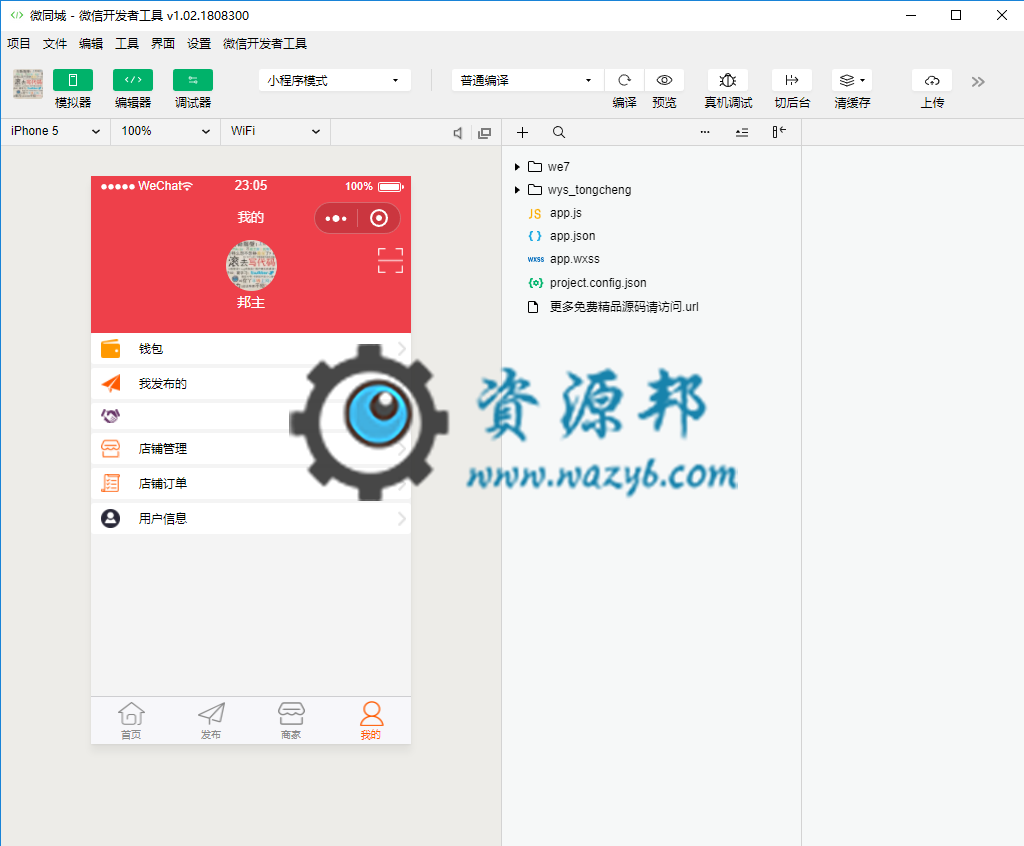The image size is (1024, 846).
Task: Click the orange wallet icon
Action: [110, 349]
